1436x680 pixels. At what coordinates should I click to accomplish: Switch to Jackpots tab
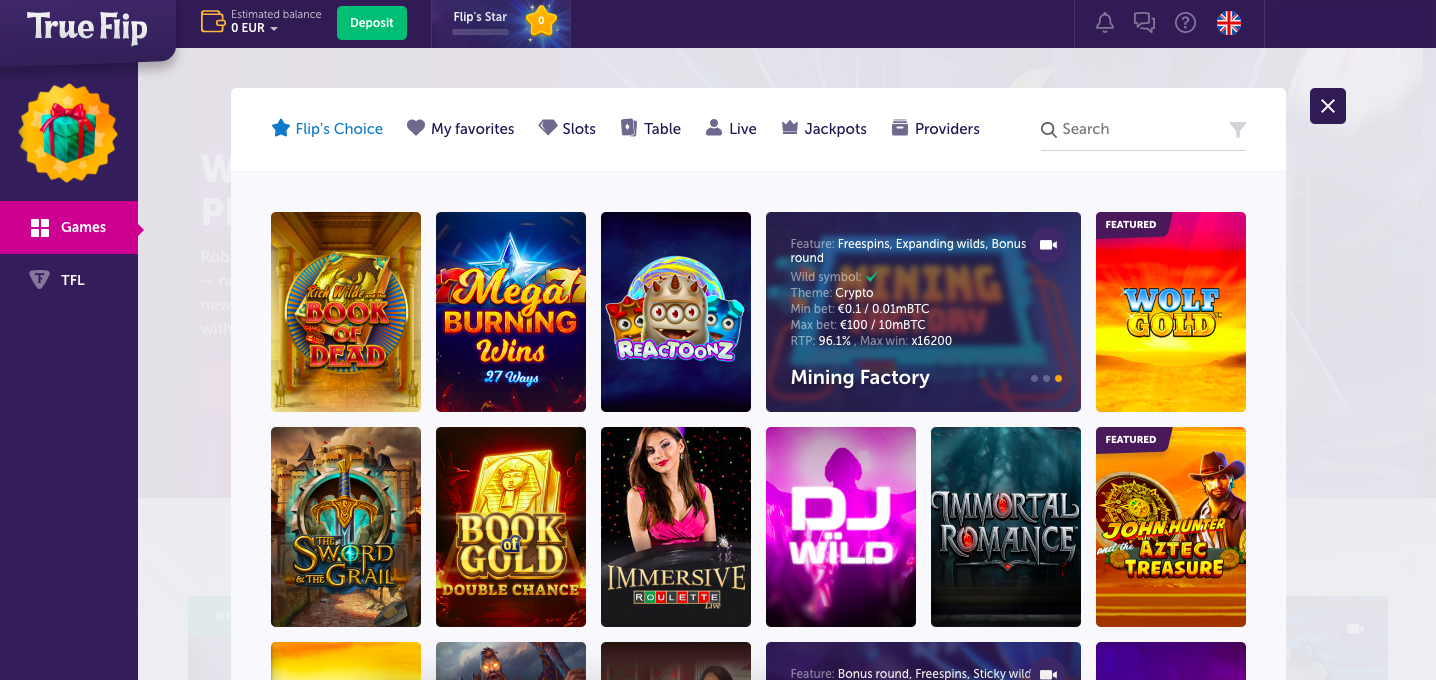click(824, 129)
